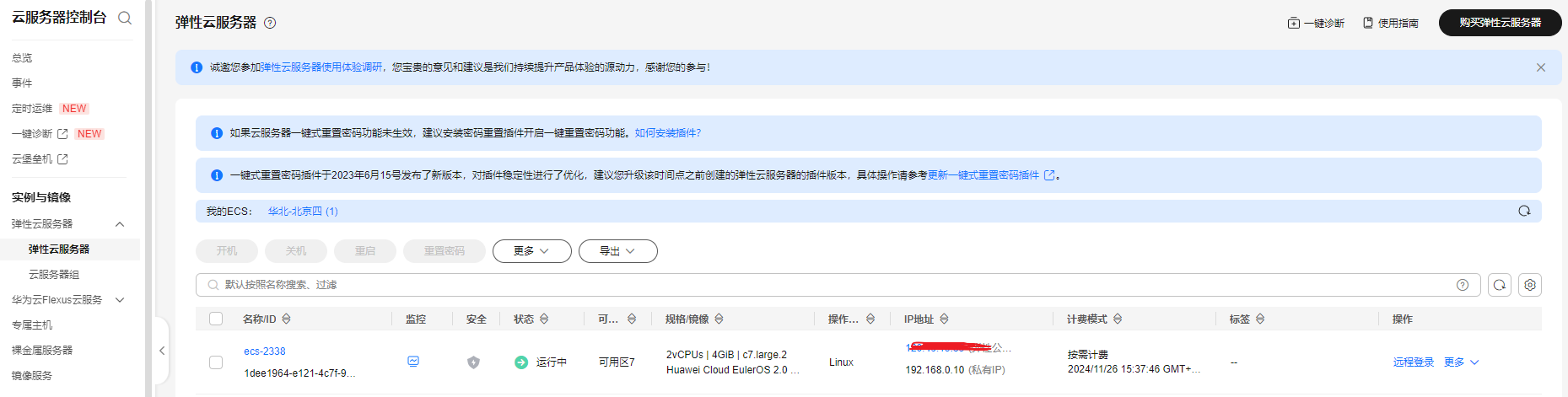Focus the search filter input field
This screenshot has height=397, width=1568.
point(838,285)
